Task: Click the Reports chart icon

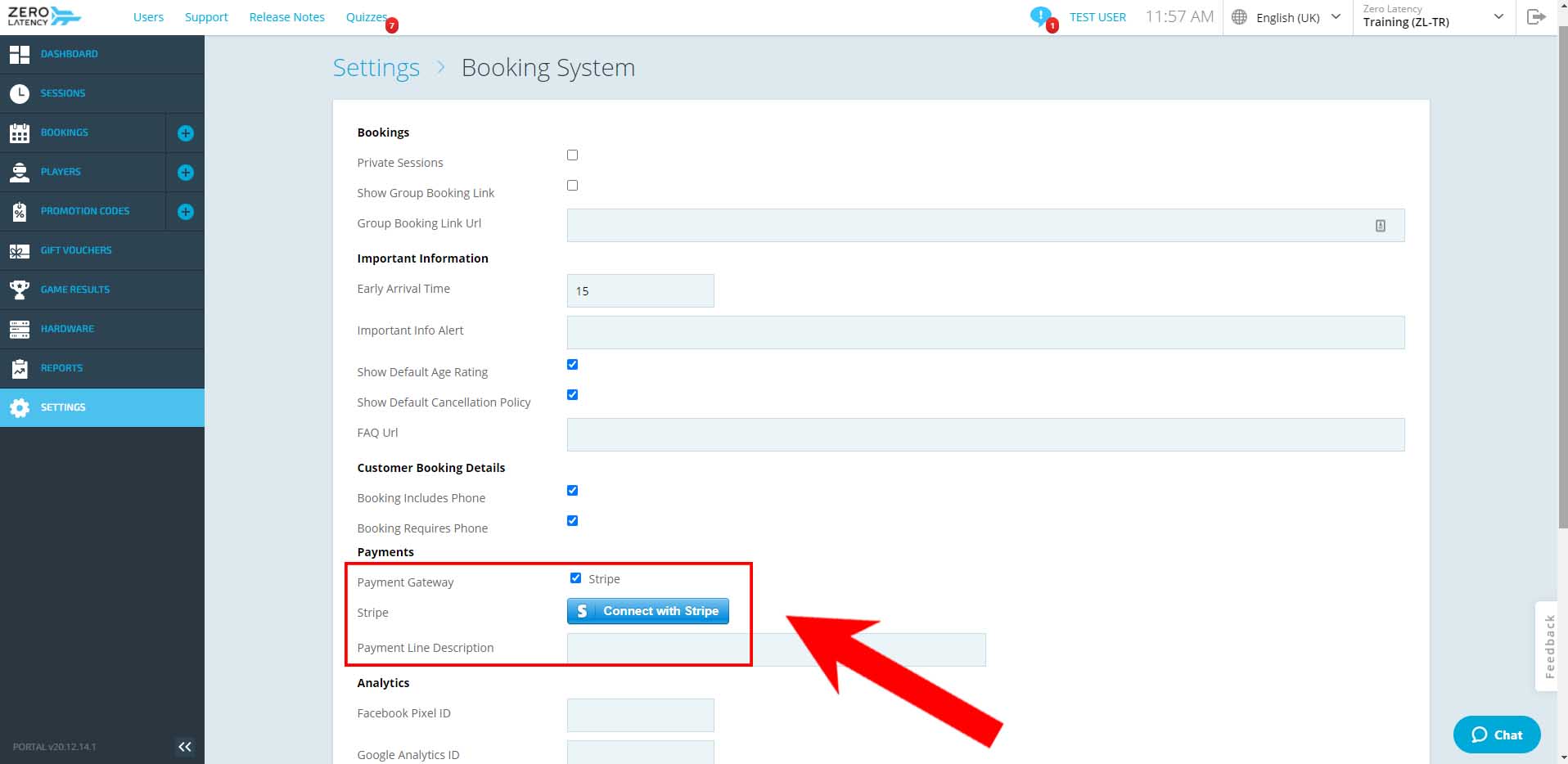Action: [x=20, y=368]
